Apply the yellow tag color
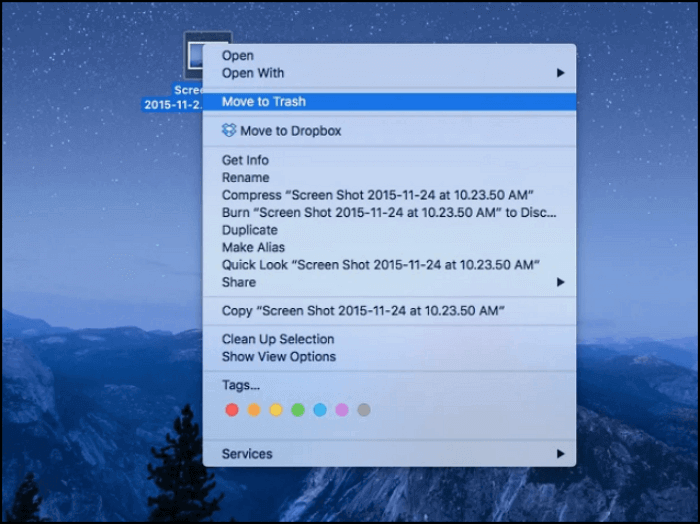The width and height of the screenshot is (700, 524). pyautogui.click(x=276, y=409)
